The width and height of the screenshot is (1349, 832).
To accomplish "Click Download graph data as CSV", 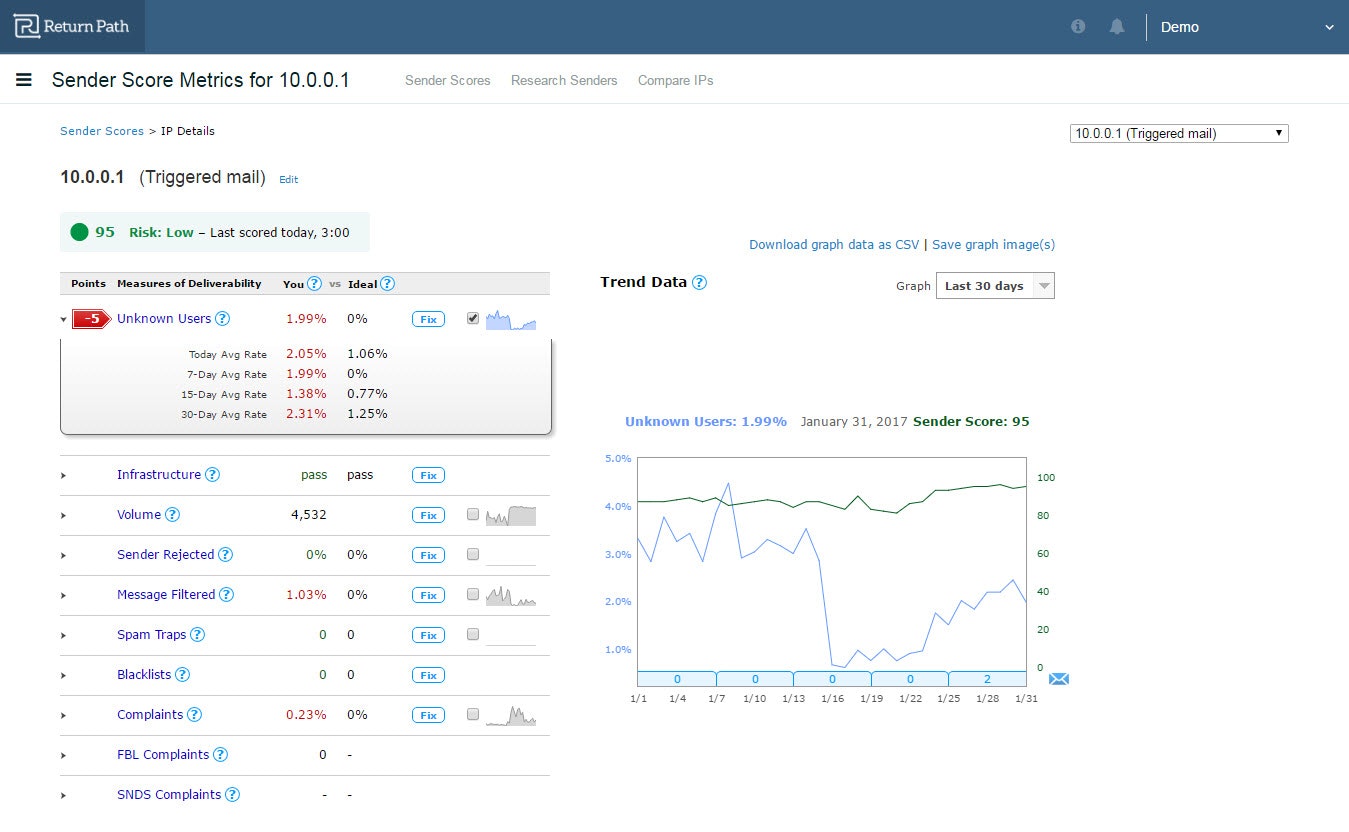I will (834, 244).
